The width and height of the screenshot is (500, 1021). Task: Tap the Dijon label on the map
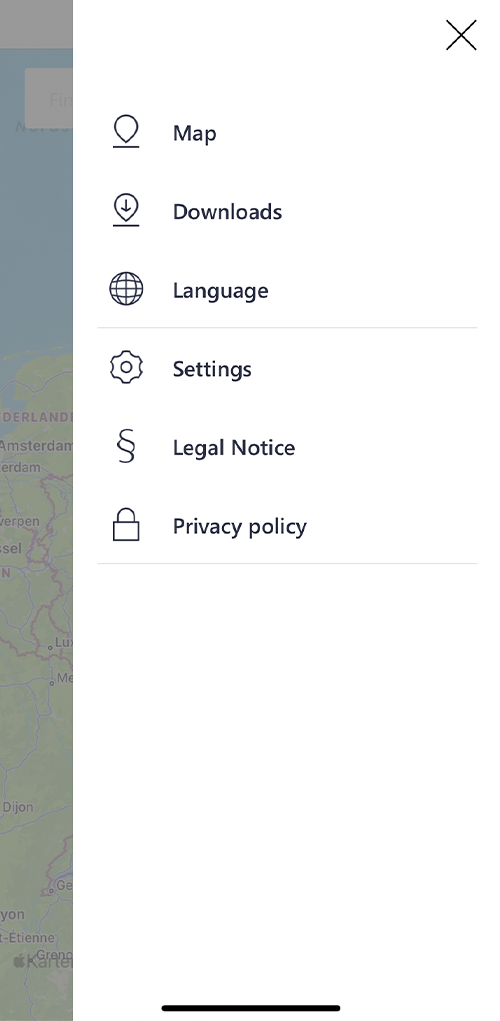click(x=18, y=807)
